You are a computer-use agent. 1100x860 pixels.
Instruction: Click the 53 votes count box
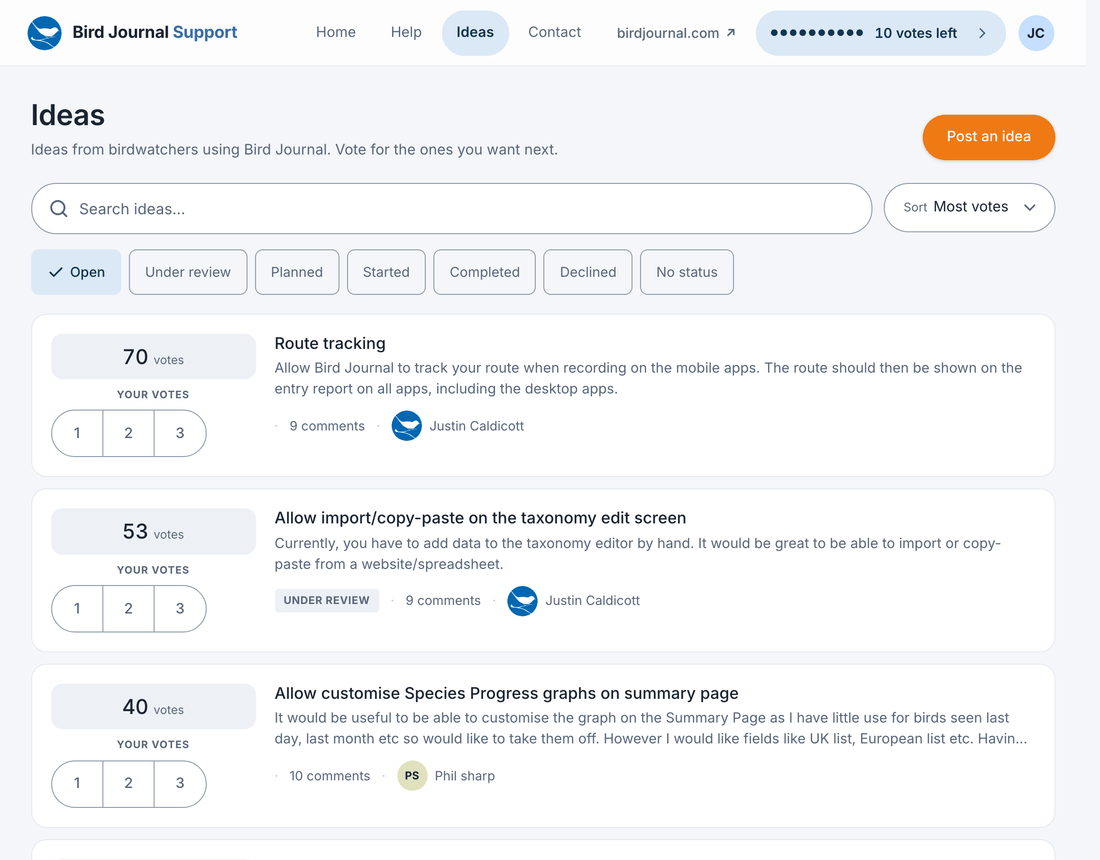pyautogui.click(x=153, y=532)
